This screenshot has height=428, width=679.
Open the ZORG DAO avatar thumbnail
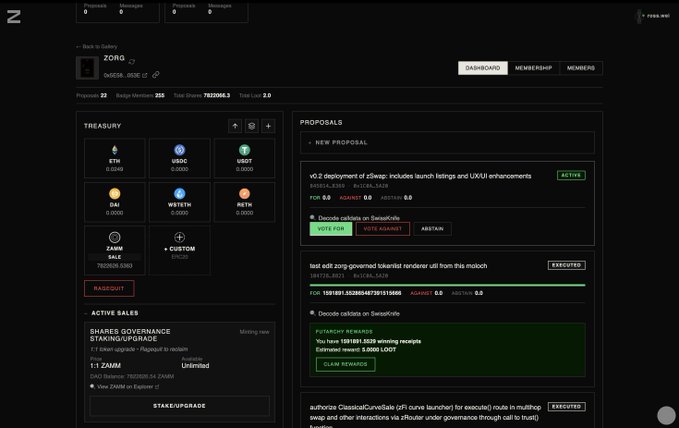tap(87, 68)
